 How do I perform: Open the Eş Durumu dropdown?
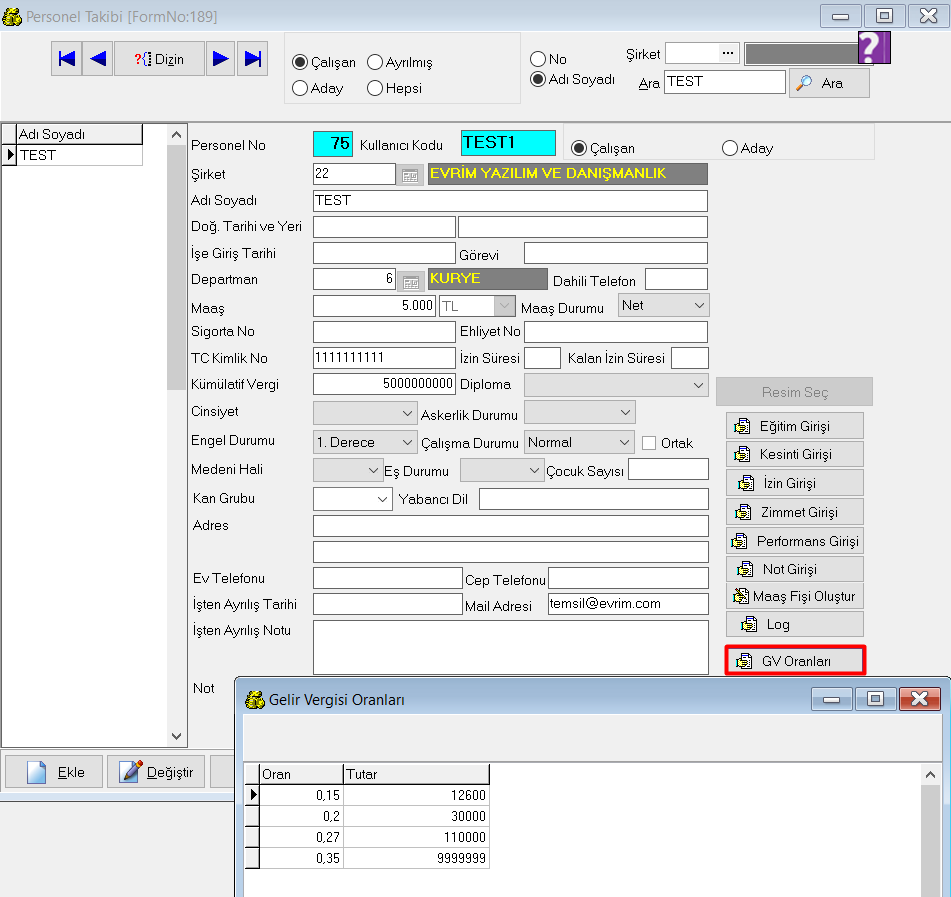tap(501, 470)
